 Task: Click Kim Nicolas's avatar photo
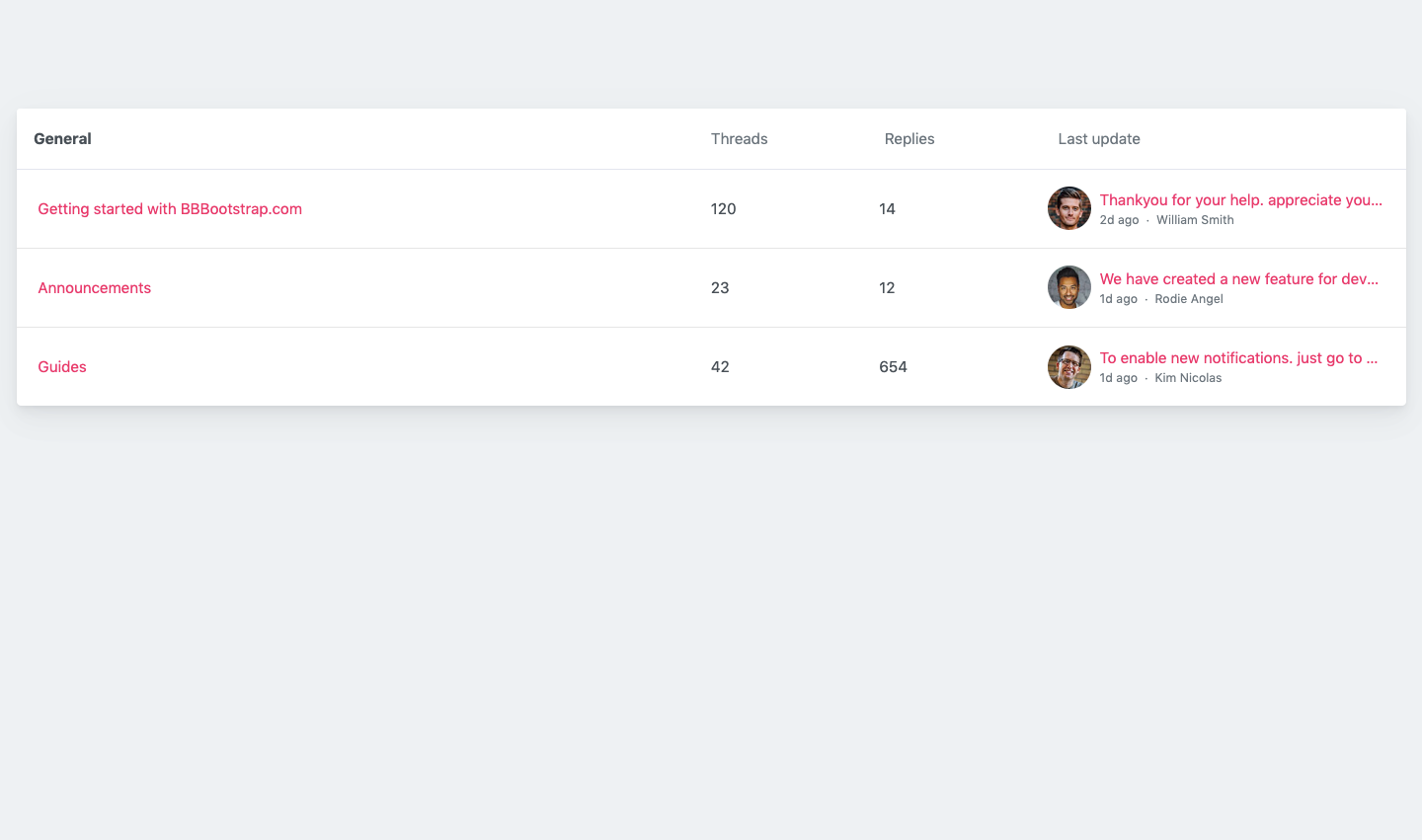(1069, 366)
